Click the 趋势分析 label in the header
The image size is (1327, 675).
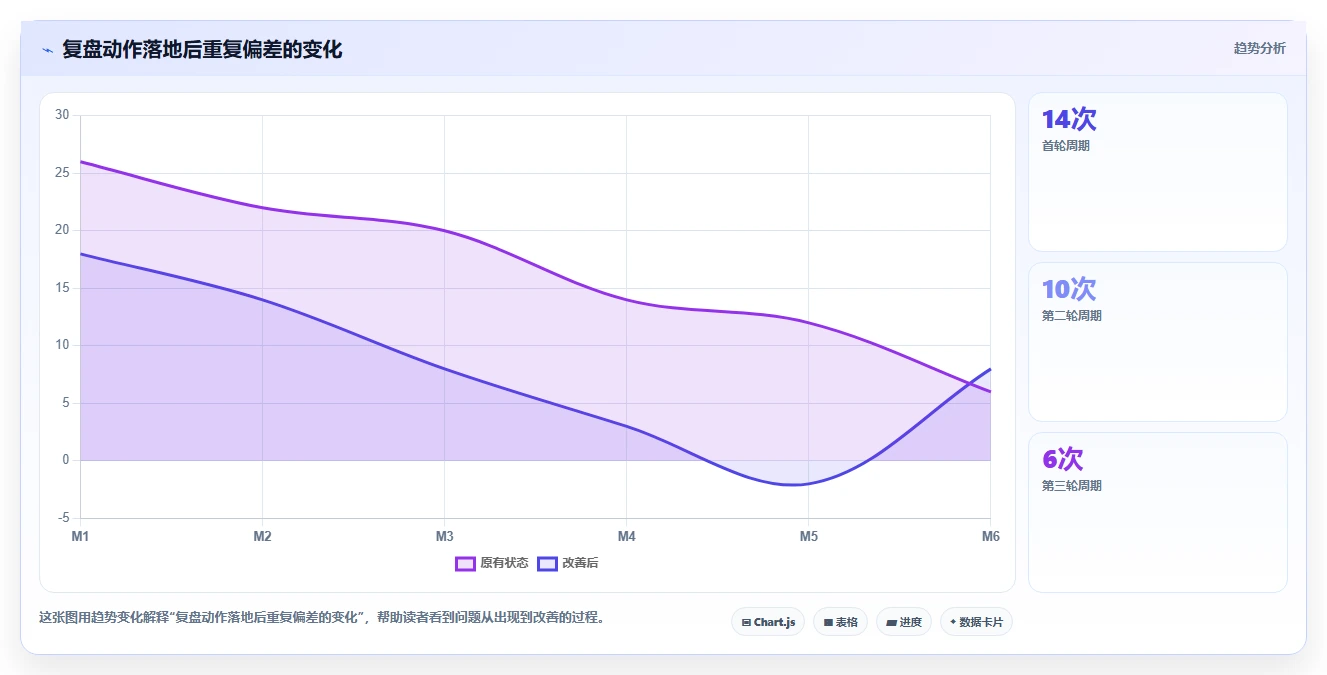pyautogui.click(x=1260, y=48)
